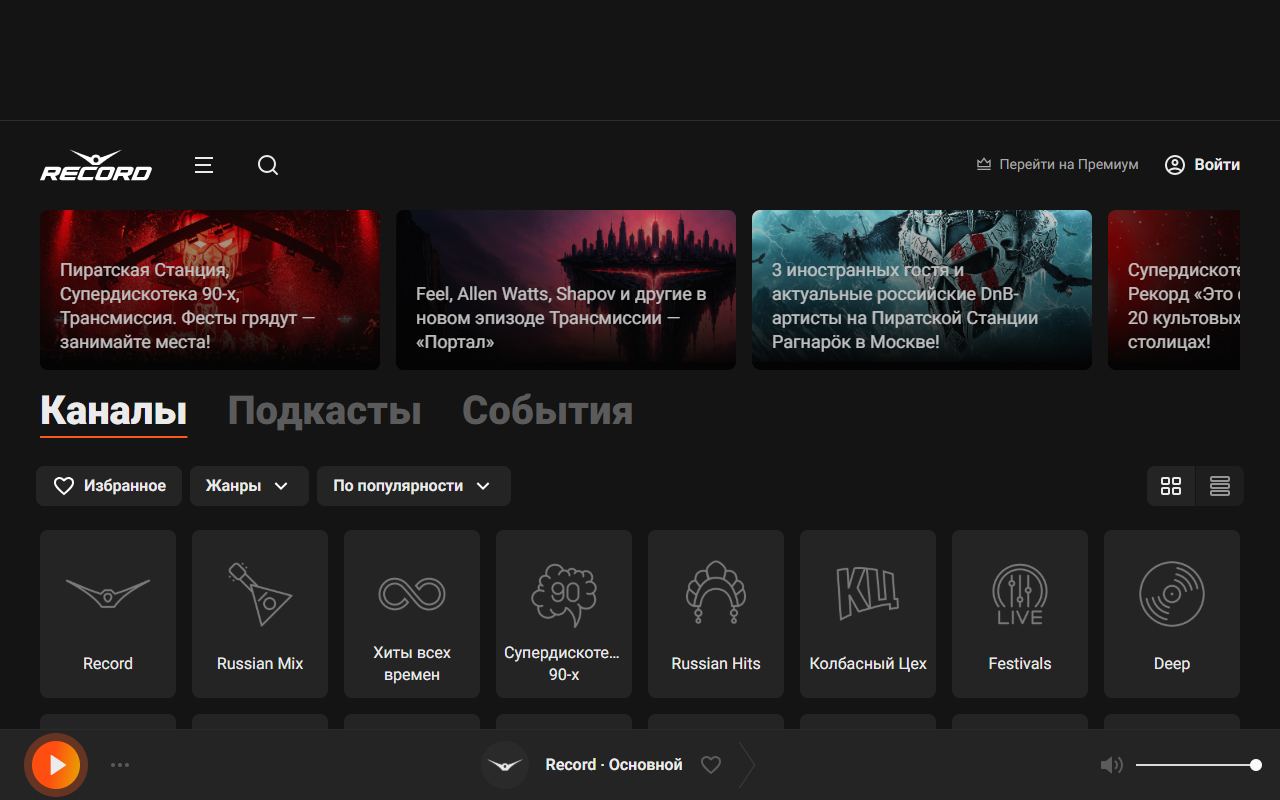Screen dimensions: 1280x800
Task: Expand the Жанры genre dropdown
Action: tap(249, 486)
